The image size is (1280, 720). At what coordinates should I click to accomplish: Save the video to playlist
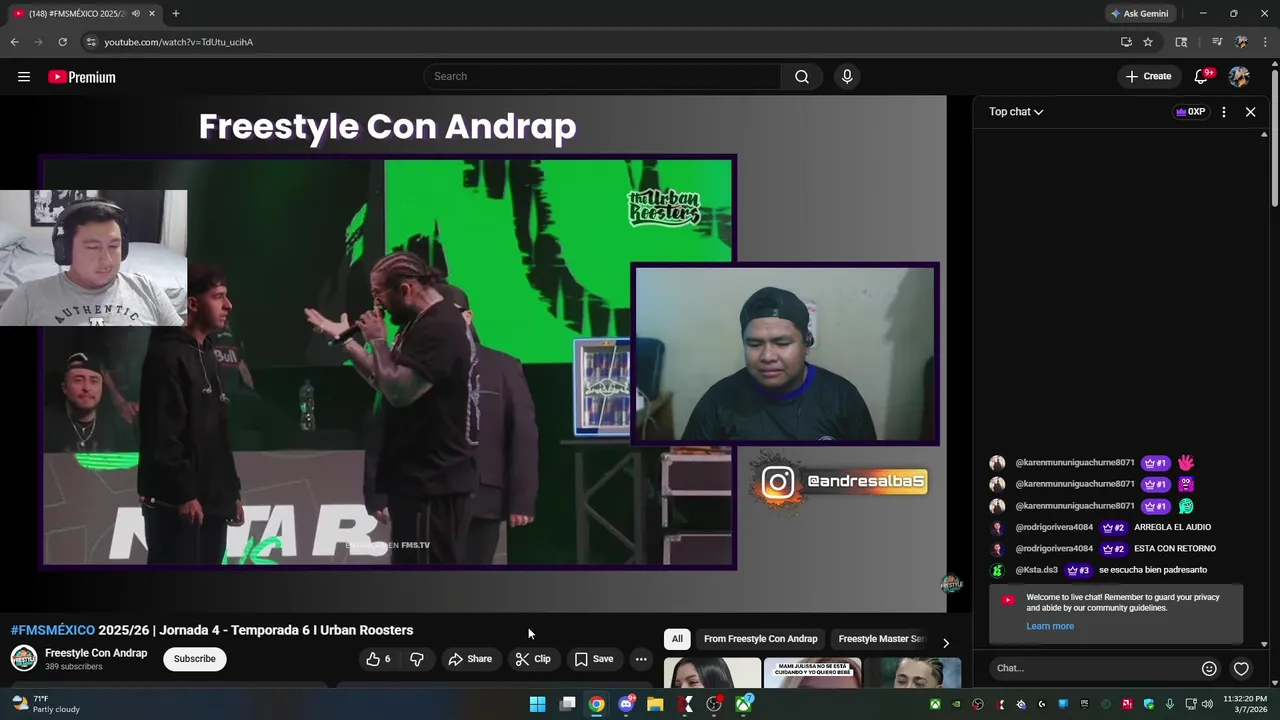point(594,659)
